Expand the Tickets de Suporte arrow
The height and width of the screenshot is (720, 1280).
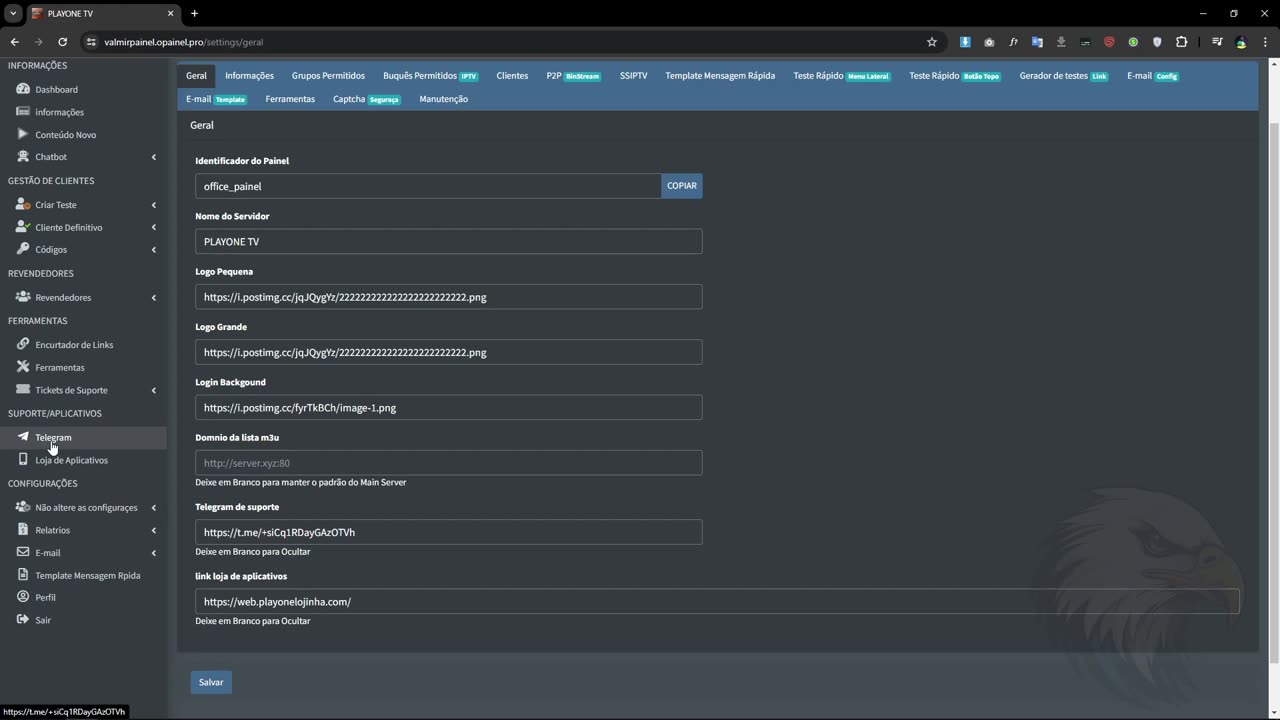pyautogui.click(x=154, y=390)
